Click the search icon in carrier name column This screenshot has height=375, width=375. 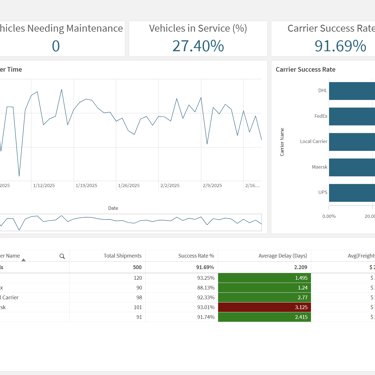(62, 256)
